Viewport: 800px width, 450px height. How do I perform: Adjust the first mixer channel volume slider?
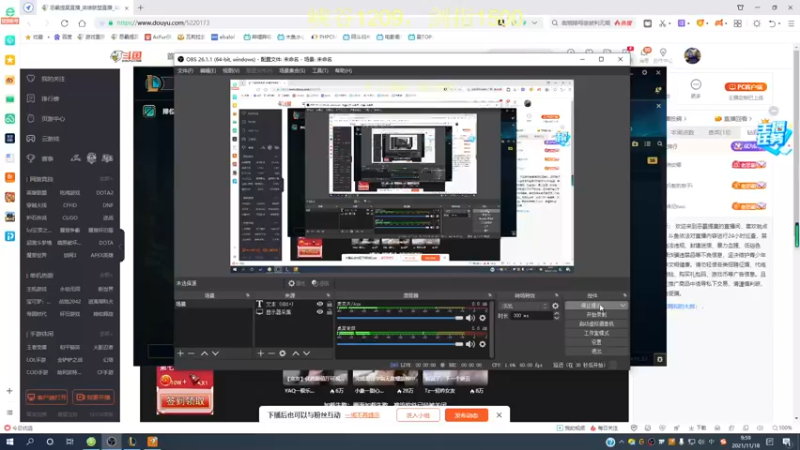click(x=399, y=318)
